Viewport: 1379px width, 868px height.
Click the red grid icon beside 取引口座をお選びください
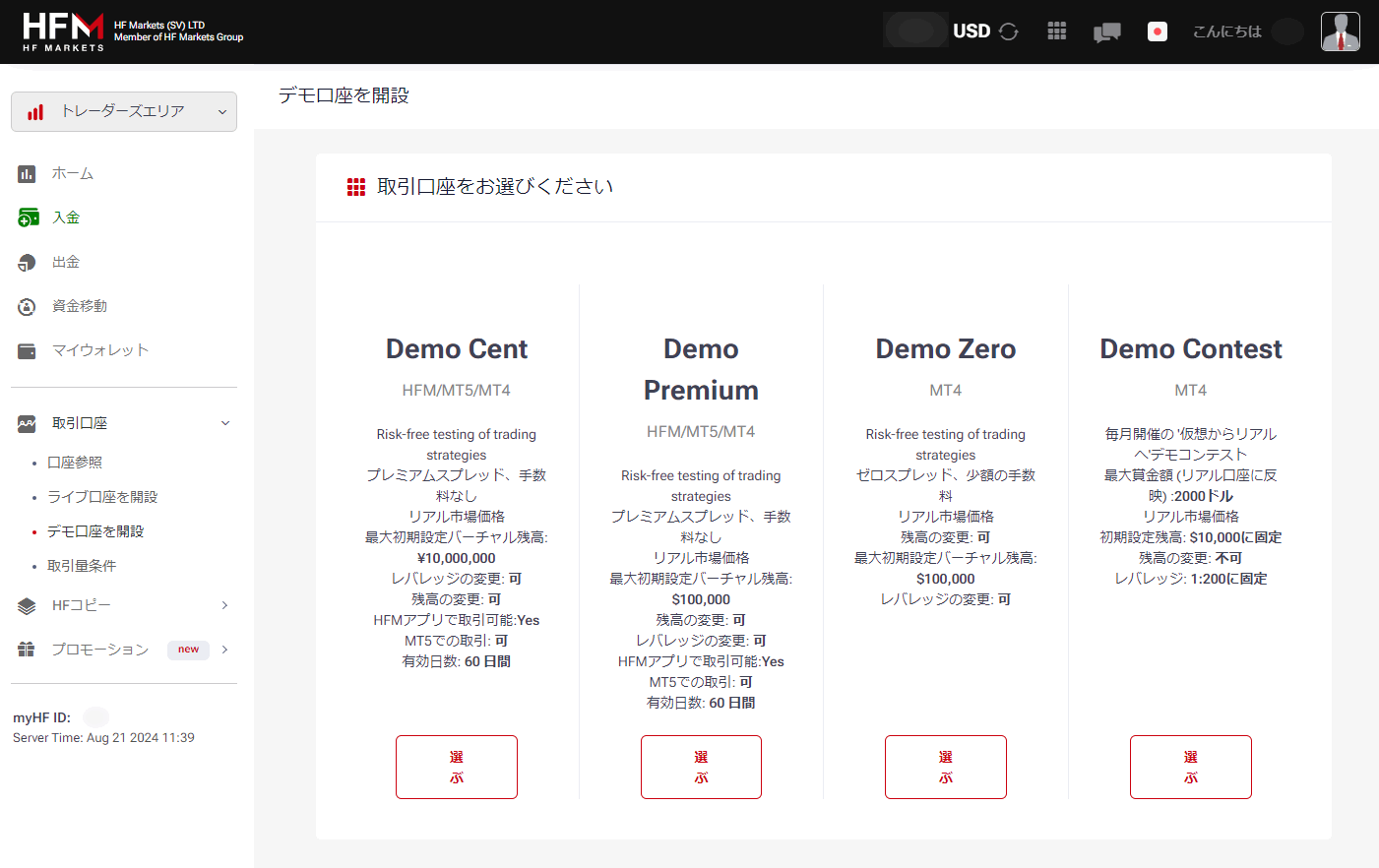pyautogui.click(x=356, y=187)
